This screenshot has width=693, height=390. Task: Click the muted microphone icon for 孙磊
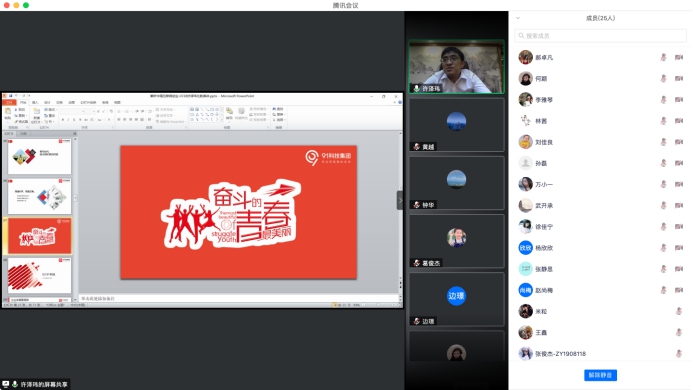coord(663,163)
